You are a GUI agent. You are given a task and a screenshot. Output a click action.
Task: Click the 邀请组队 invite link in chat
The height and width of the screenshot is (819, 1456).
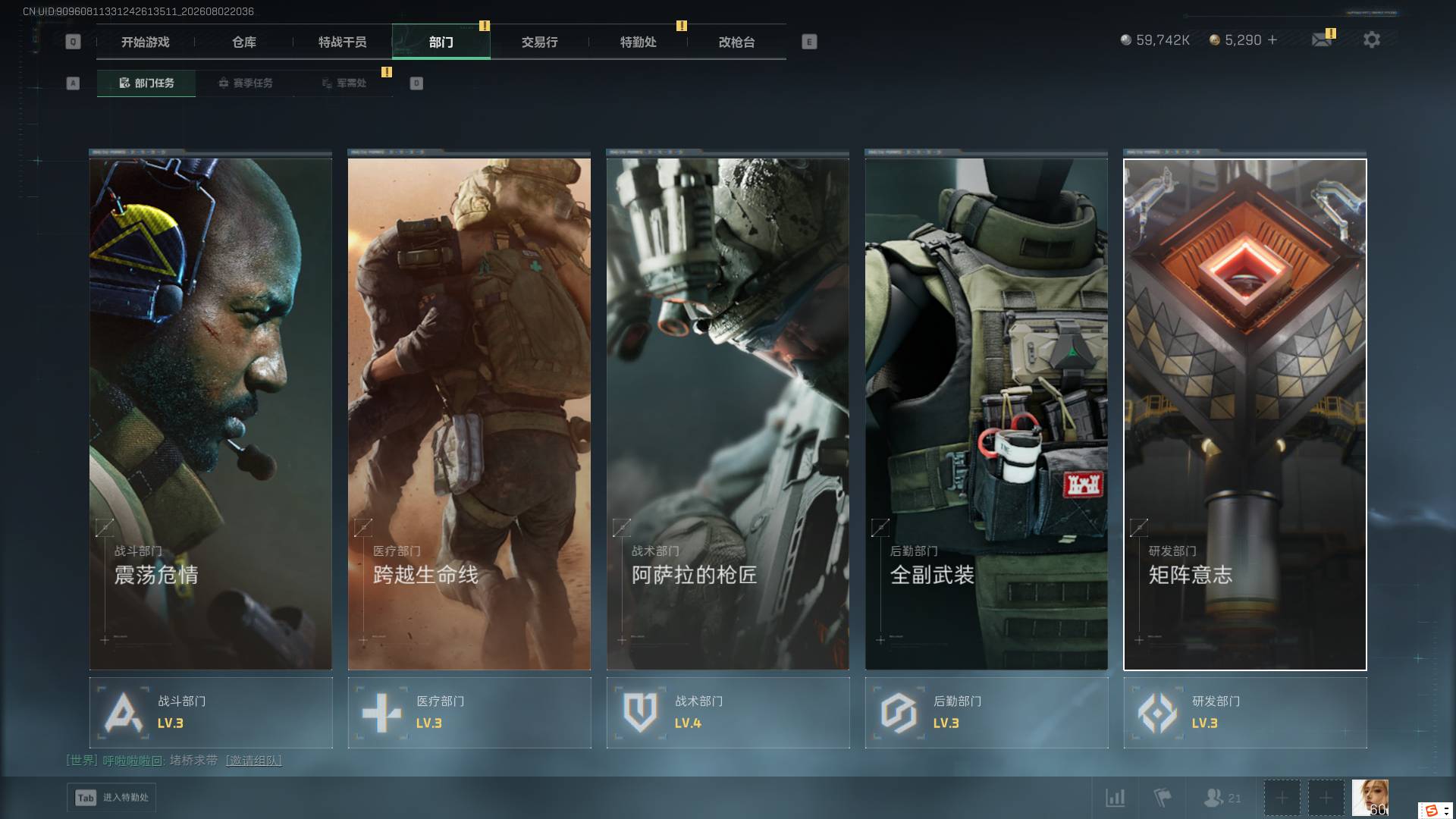[x=254, y=761]
